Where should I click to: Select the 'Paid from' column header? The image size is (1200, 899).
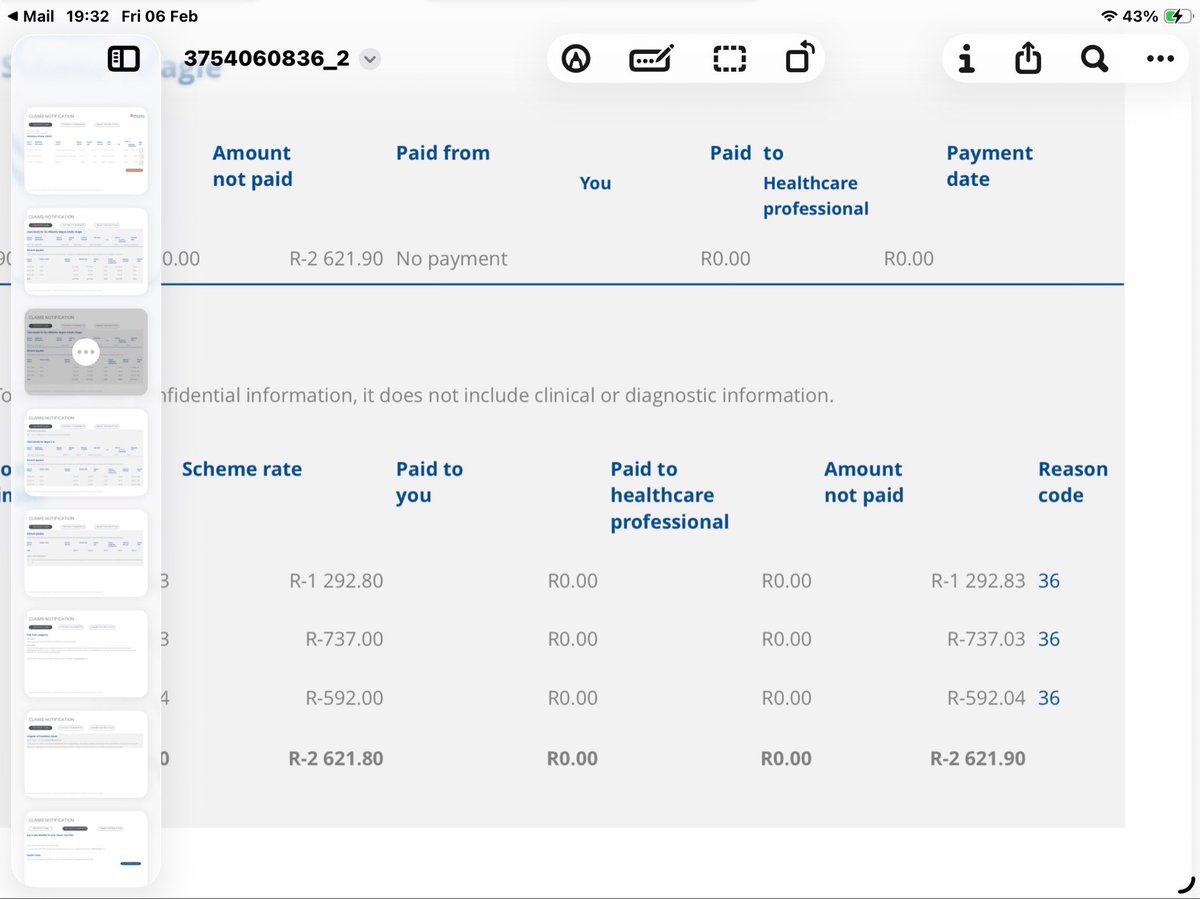443,153
